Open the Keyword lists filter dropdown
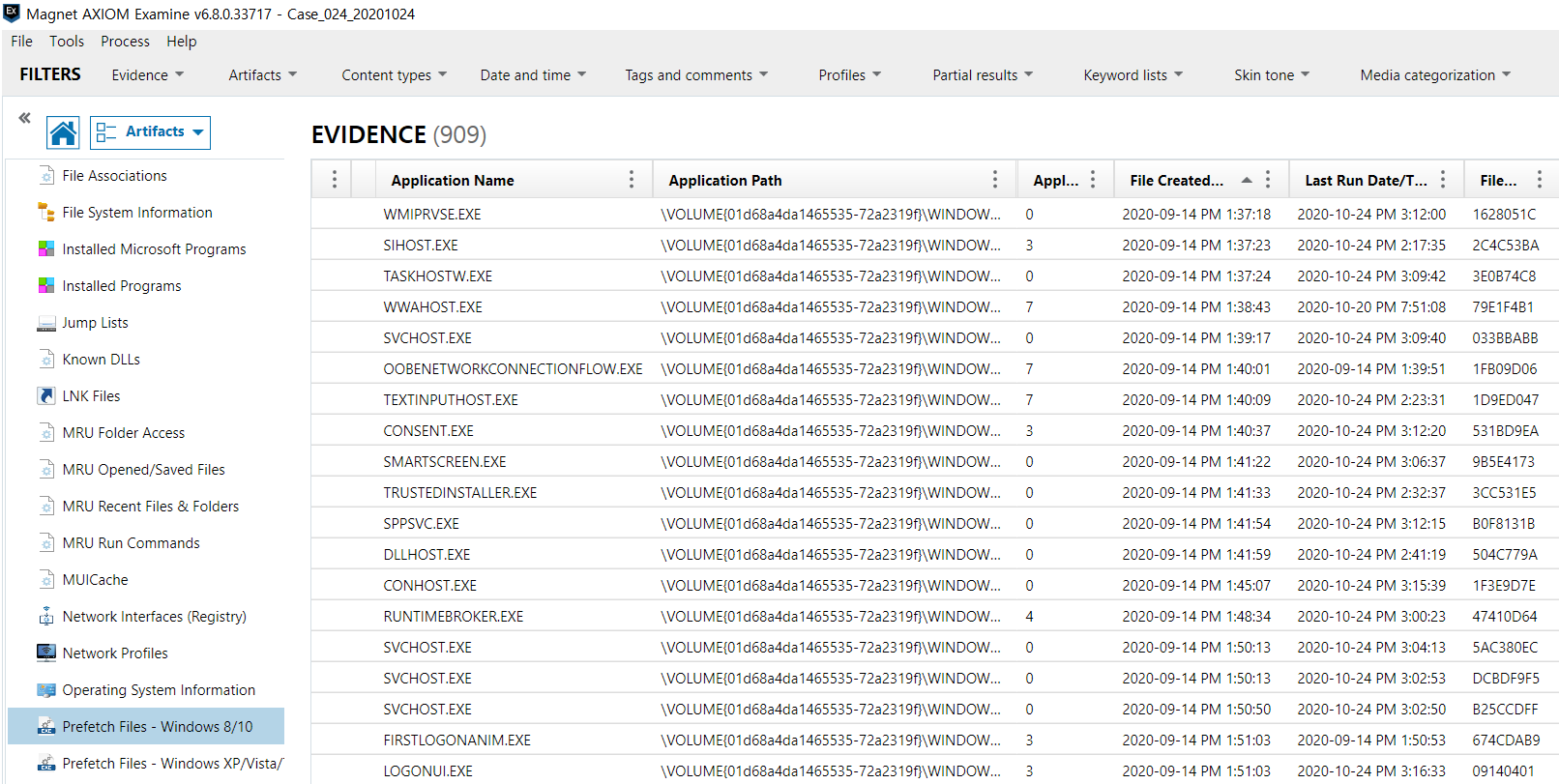The image size is (1559, 784). click(x=1133, y=74)
